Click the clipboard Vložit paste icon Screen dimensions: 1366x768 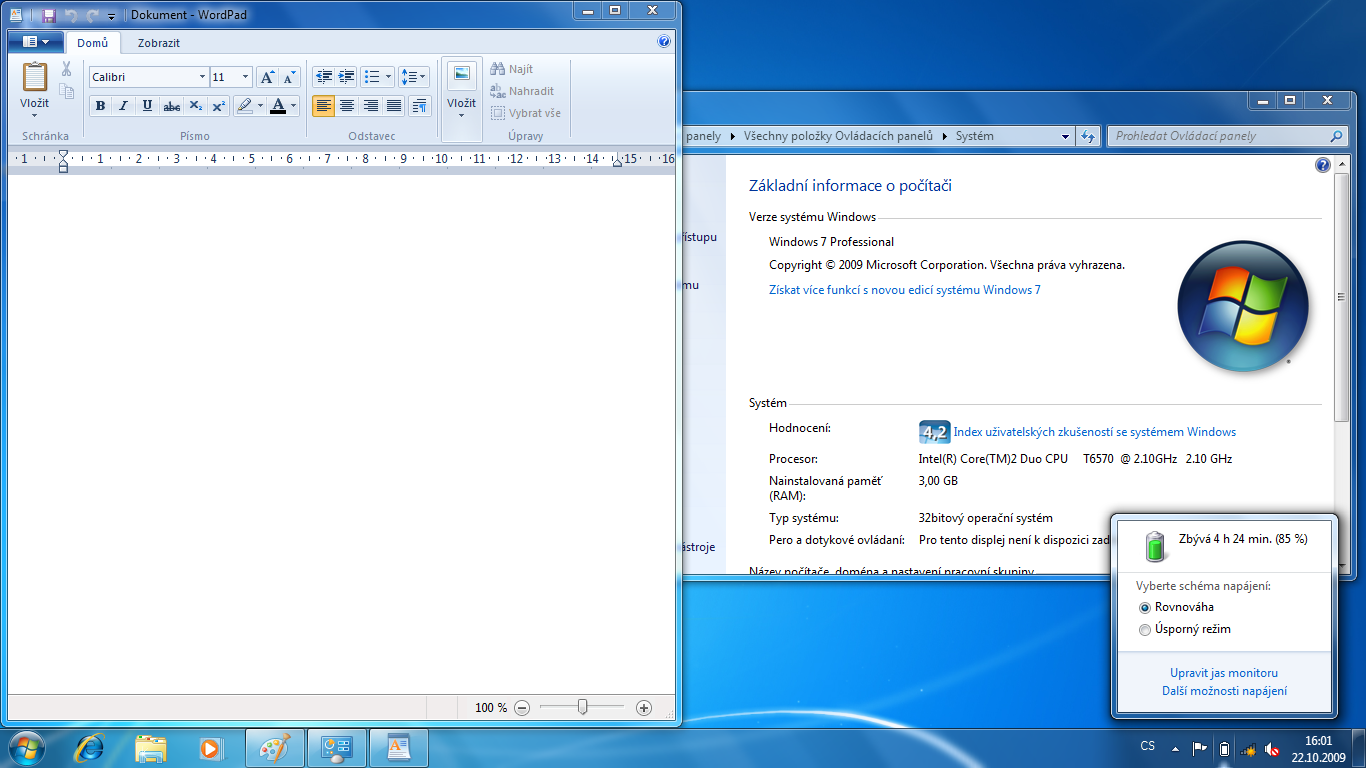coord(35,77)
